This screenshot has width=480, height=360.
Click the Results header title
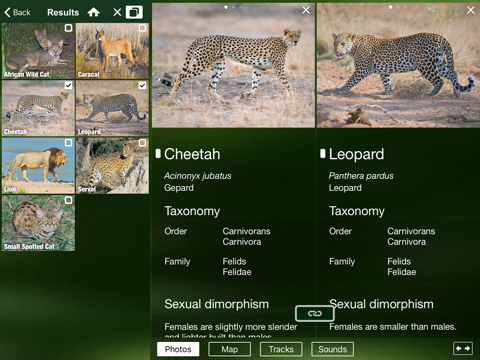[63, 12]
